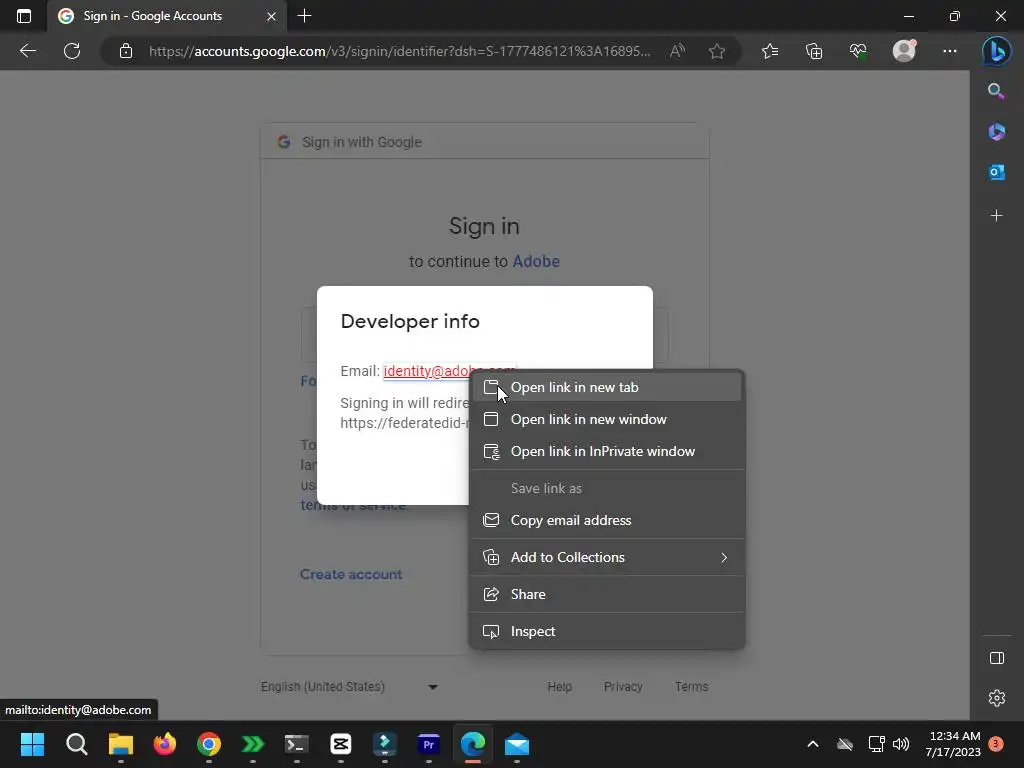Open File Explorer from the taskbar

[x=121, y=744]
